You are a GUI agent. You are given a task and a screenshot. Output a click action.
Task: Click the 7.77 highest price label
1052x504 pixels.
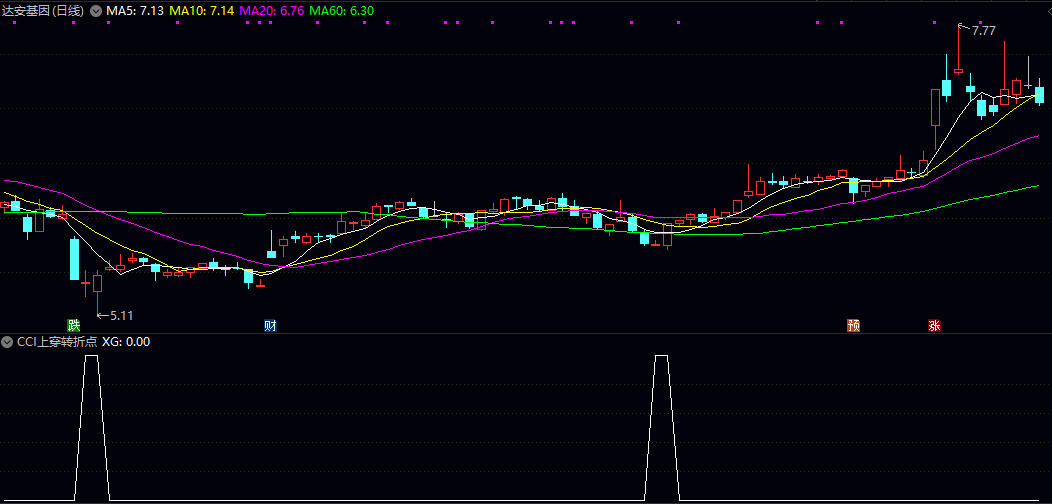(x=983, y=31)
